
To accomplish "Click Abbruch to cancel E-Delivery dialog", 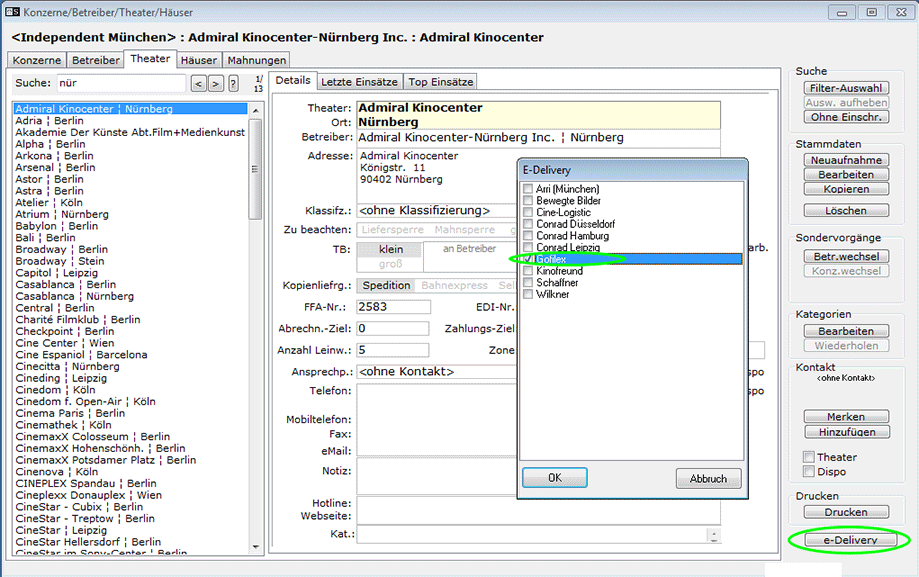I will 708,479.
